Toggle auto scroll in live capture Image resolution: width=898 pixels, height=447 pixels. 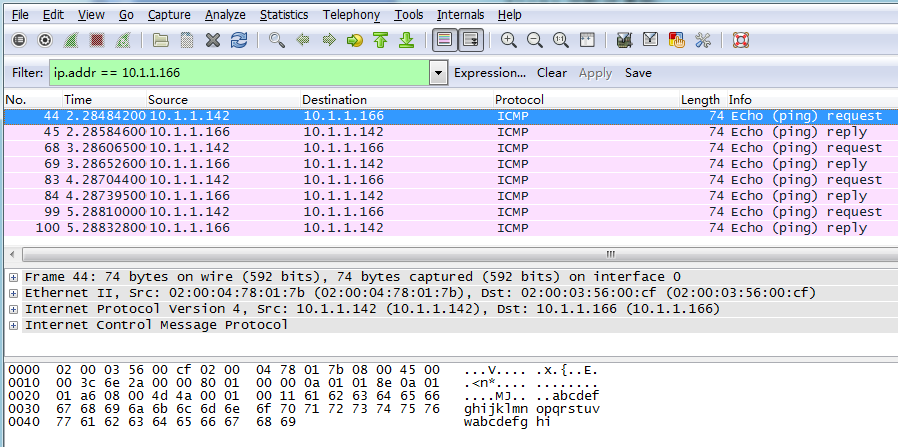471,40
